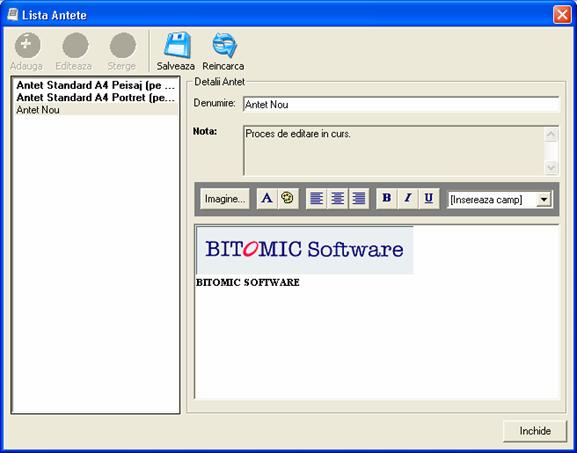Click the BITOMIC Software logo image
This screenshot has height=453, width=577.
[305, 250]
